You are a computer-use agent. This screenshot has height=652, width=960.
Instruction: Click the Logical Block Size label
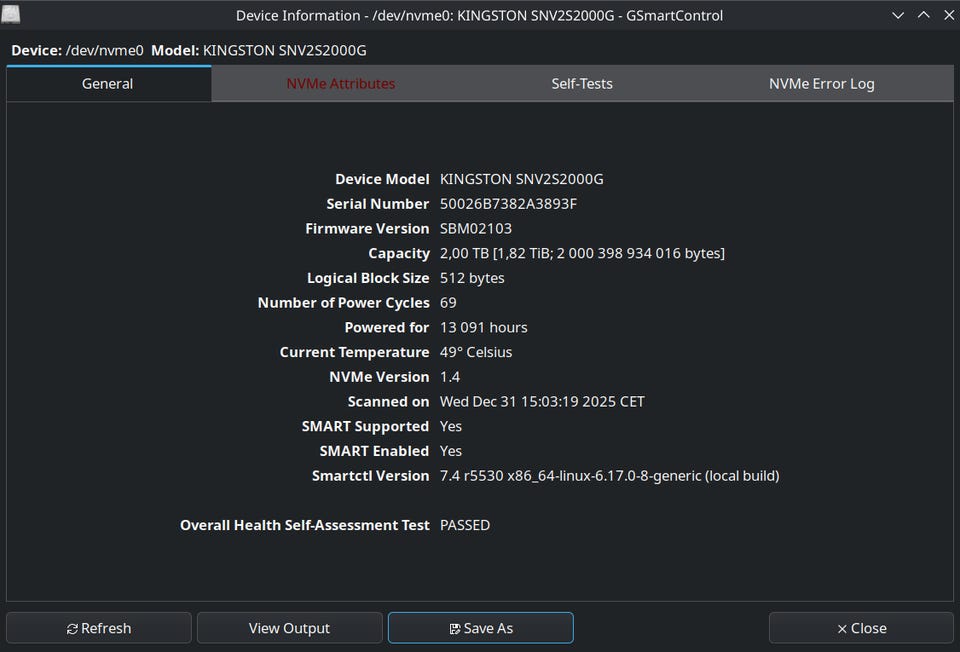pos(368,278)
